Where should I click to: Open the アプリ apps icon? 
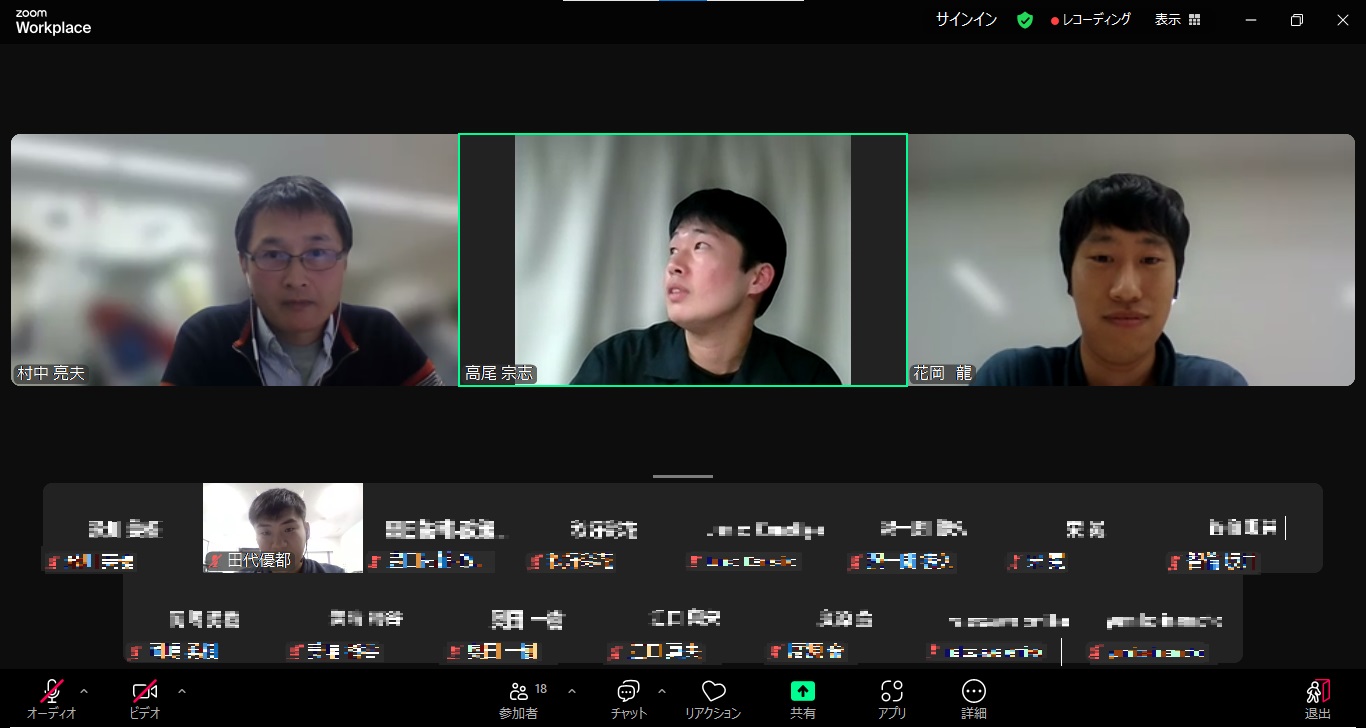[892, 692]
